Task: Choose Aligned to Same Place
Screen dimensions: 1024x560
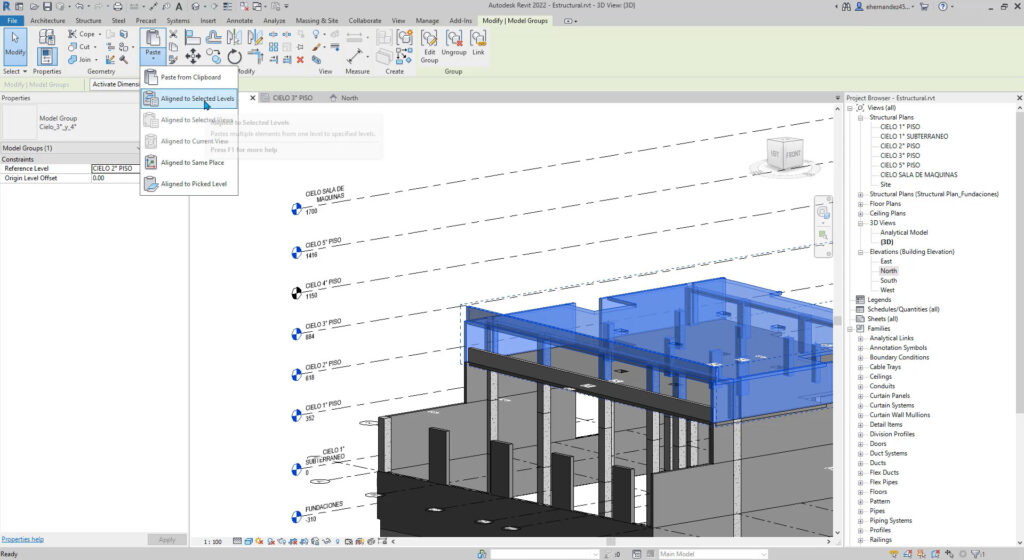Action: (x=191, y=162)
